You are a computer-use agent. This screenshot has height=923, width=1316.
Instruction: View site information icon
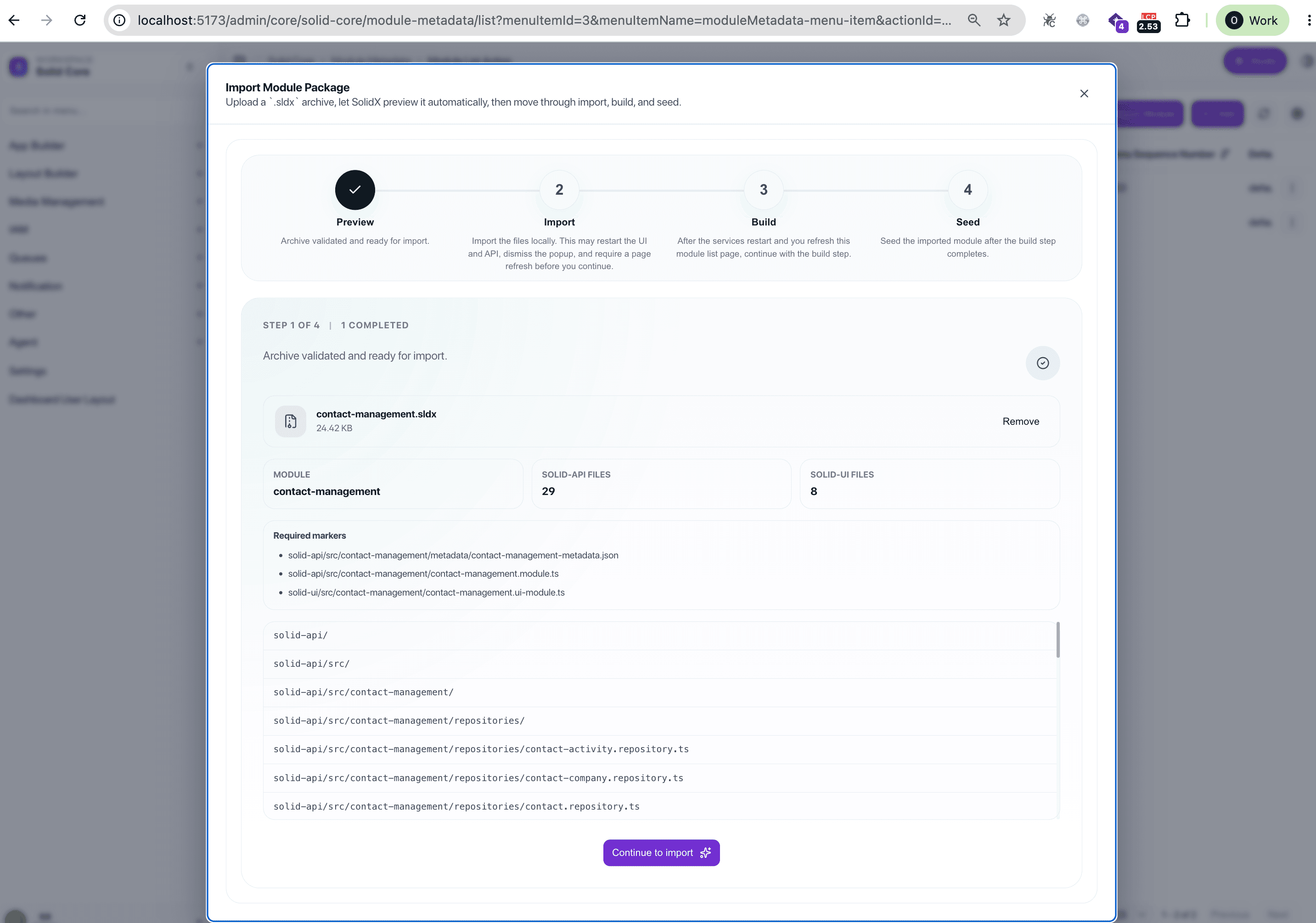(119, 21)
